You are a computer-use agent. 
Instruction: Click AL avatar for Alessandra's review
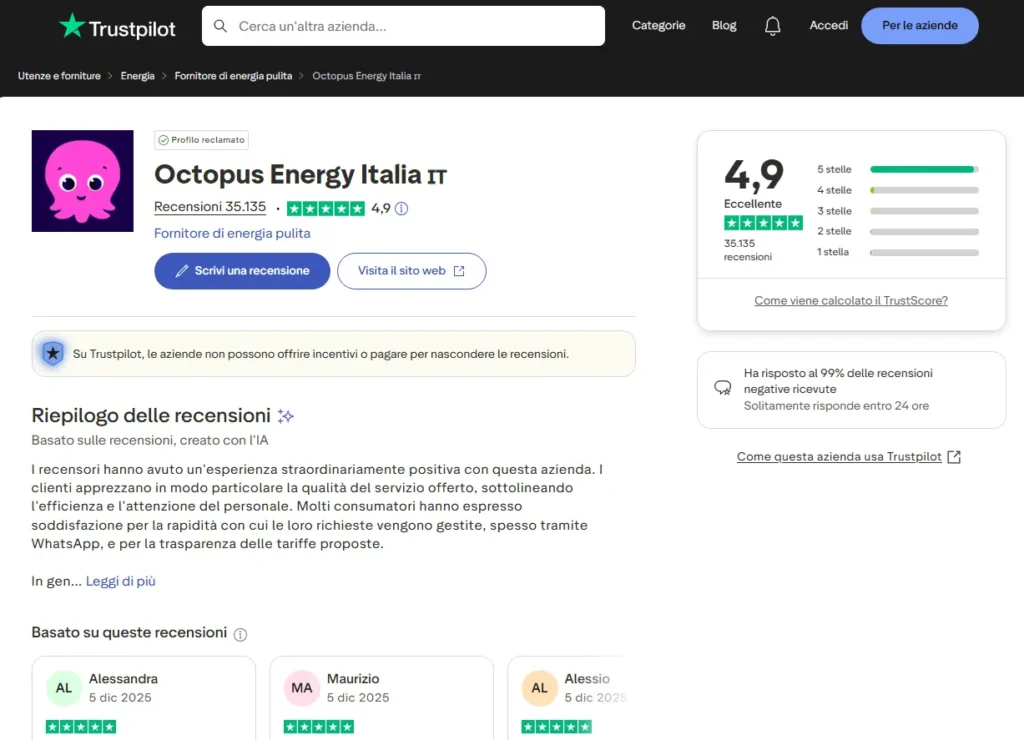tap(64, 688)
